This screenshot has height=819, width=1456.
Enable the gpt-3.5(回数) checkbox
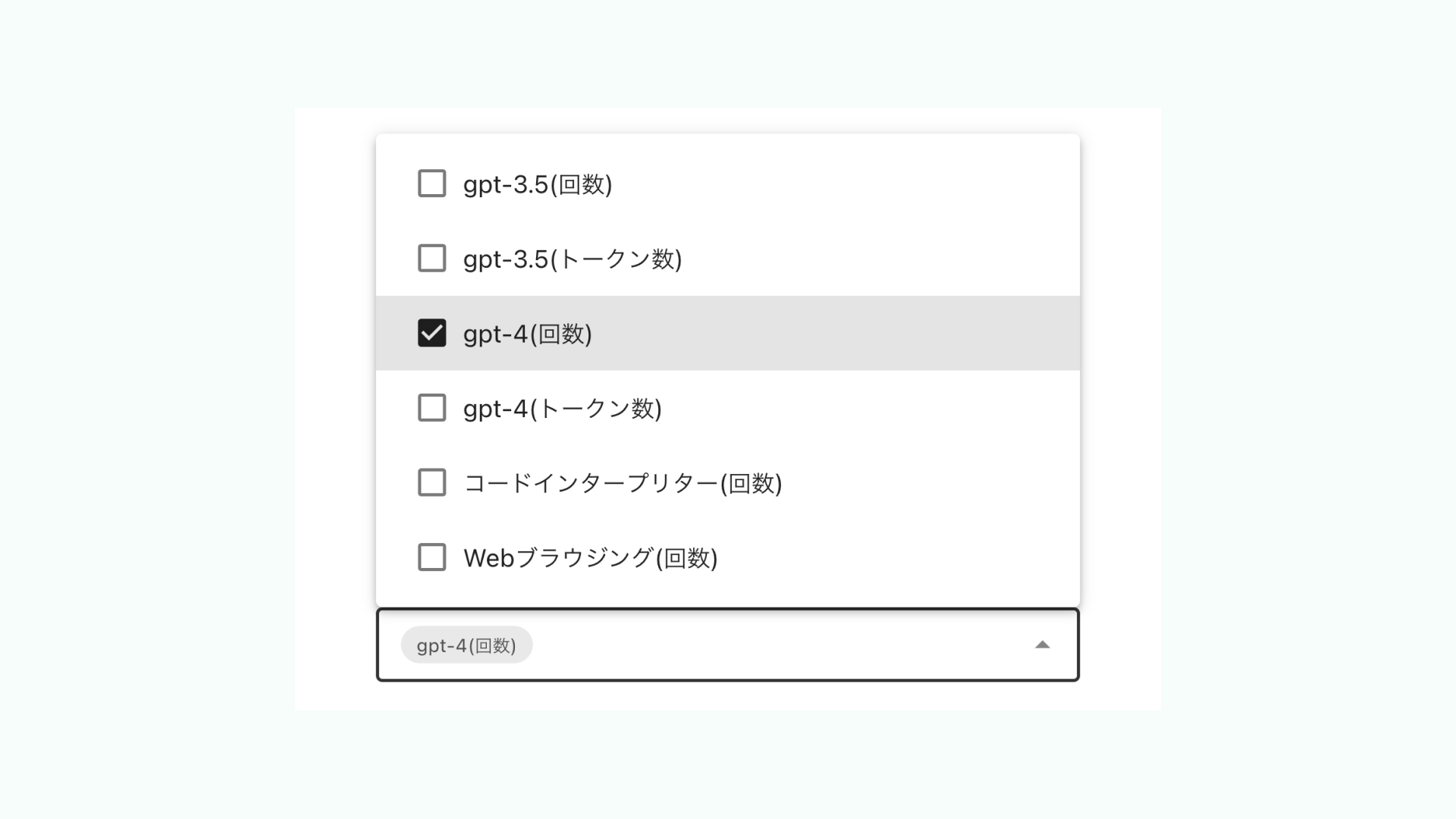431,184
